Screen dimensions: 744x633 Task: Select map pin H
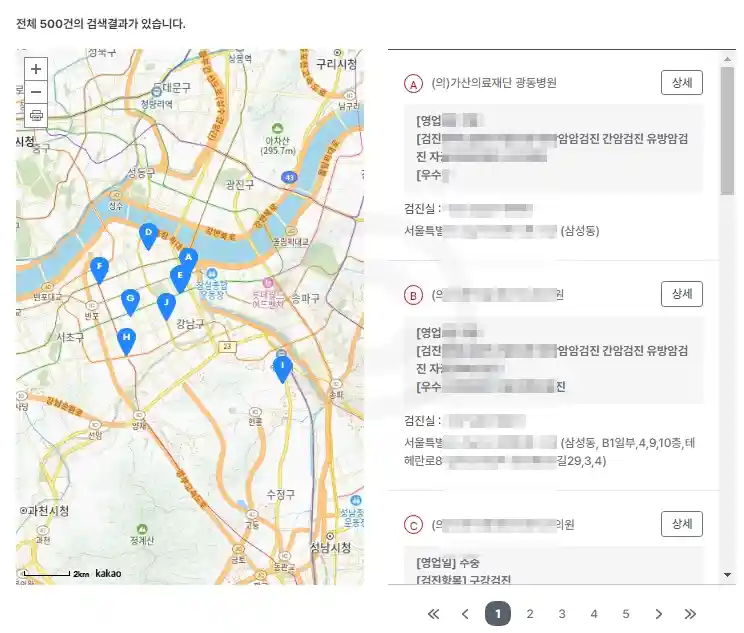pos(126,341)
